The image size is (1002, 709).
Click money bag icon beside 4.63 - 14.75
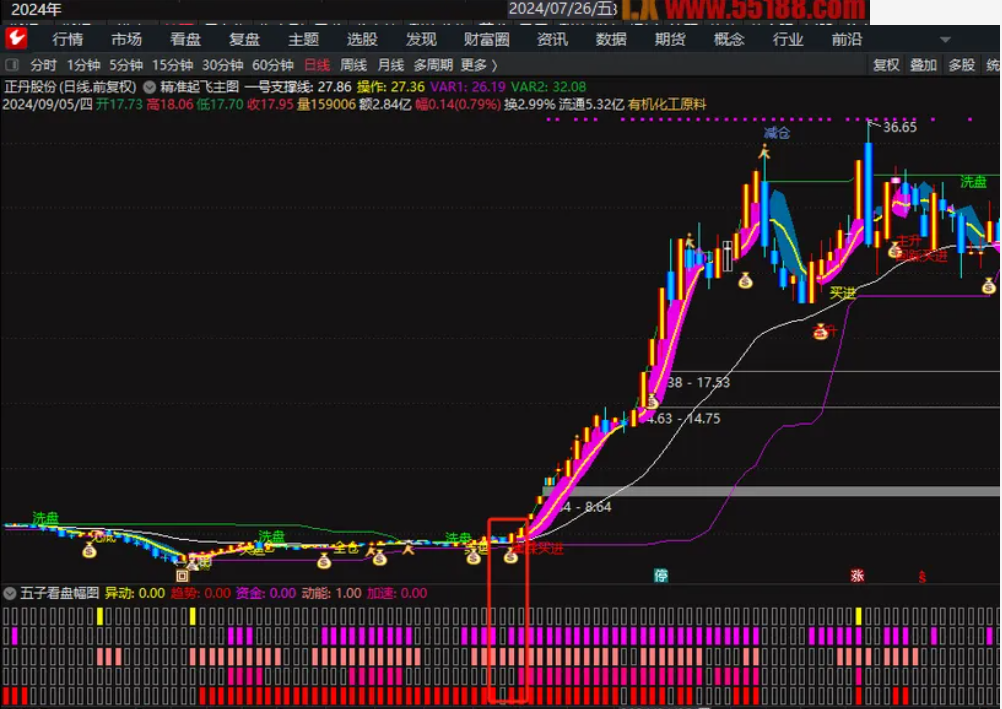point(651,402)
